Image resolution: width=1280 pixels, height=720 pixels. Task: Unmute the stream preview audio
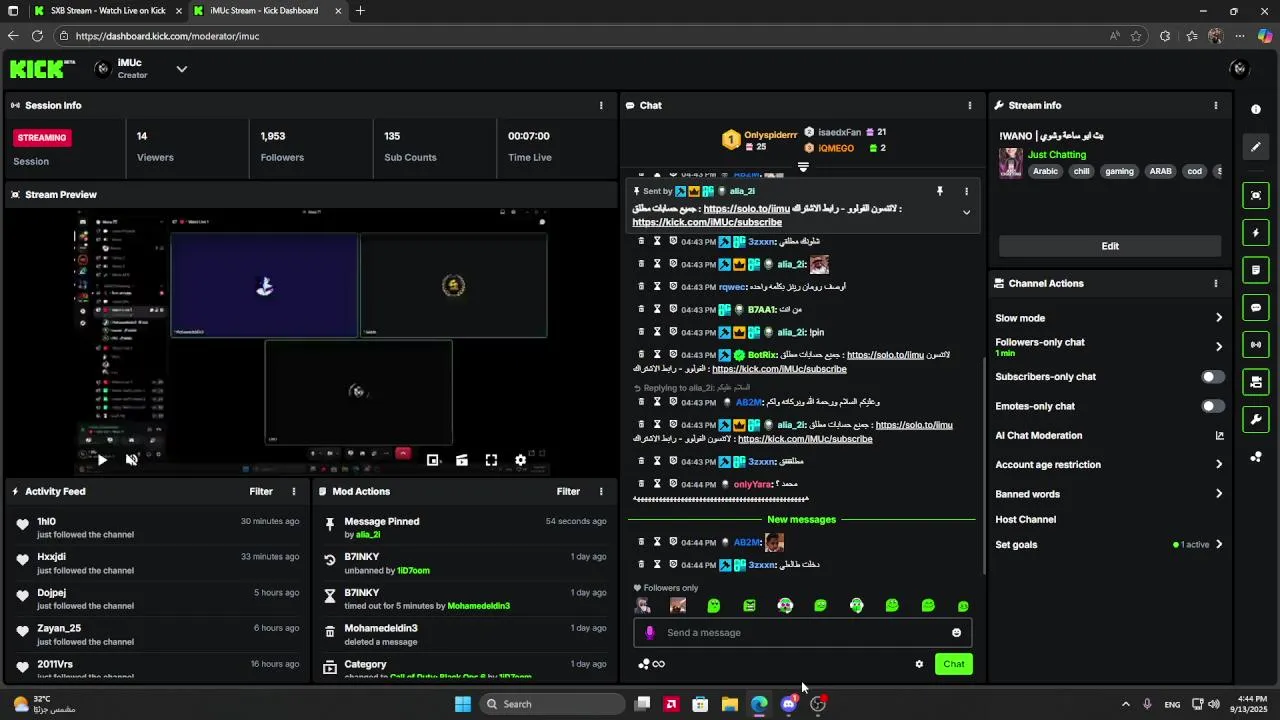(x=131, y=460)
